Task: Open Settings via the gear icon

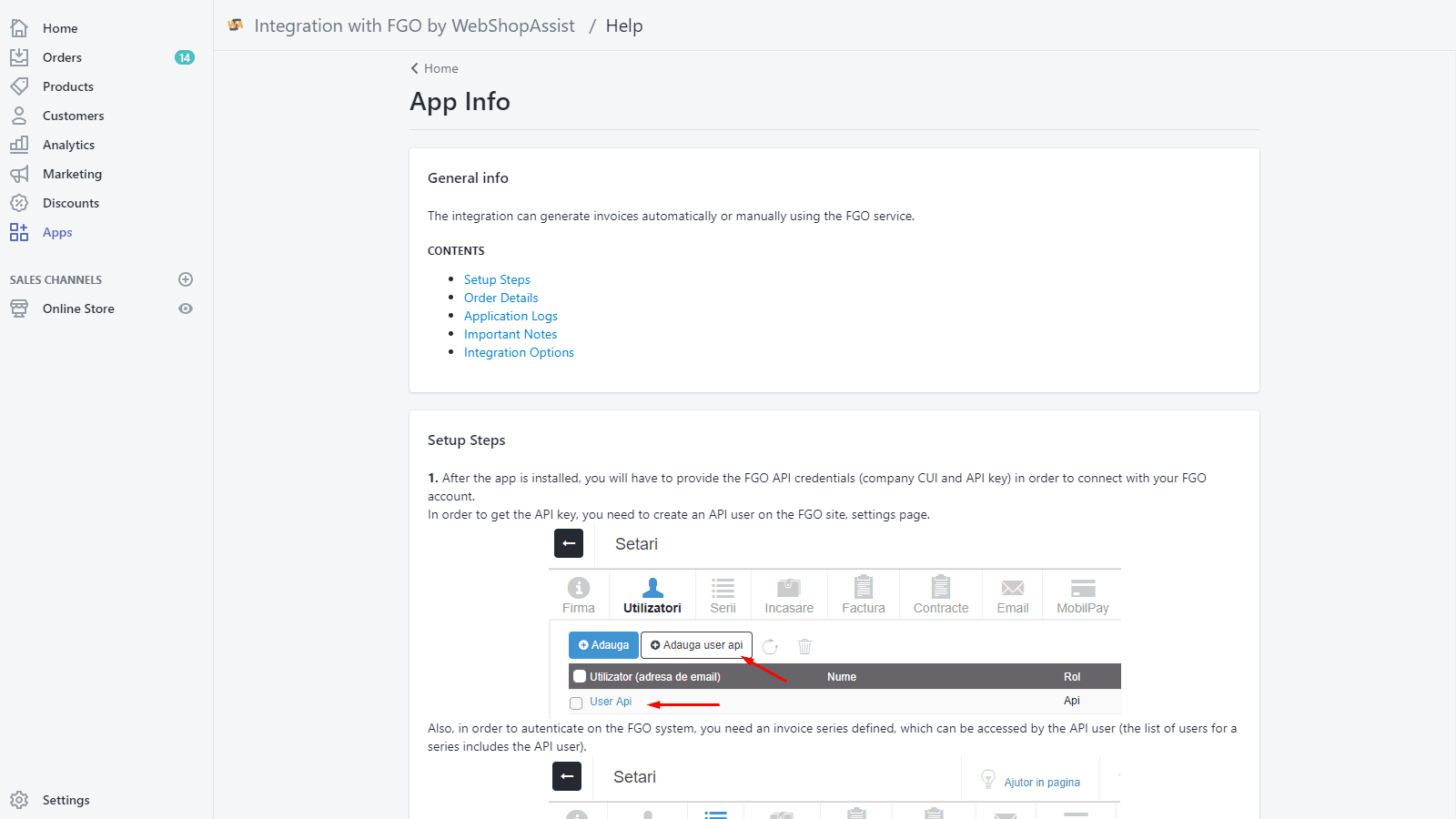Action: coord(19,800)
